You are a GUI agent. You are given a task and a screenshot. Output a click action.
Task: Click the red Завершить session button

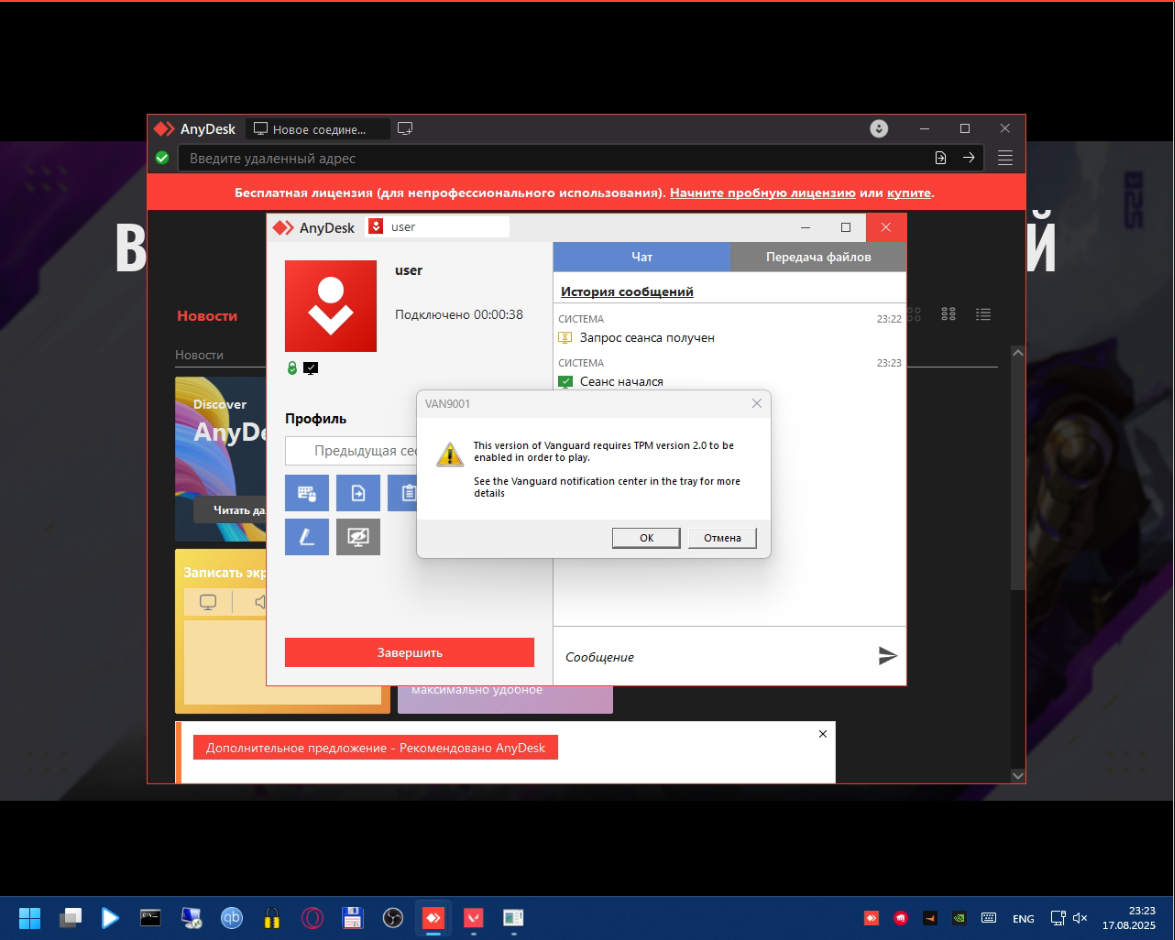click(409, 652)
